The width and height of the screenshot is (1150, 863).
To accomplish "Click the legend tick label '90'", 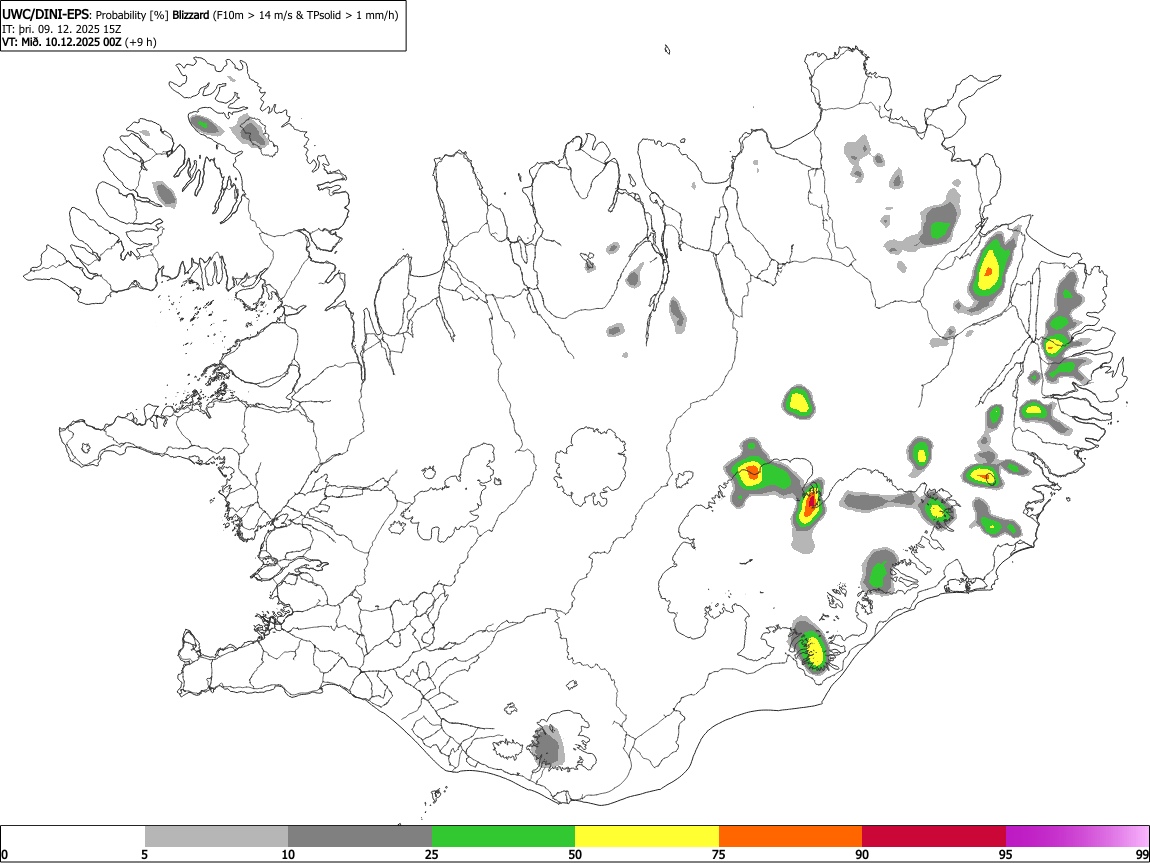I will coord(862,854).
